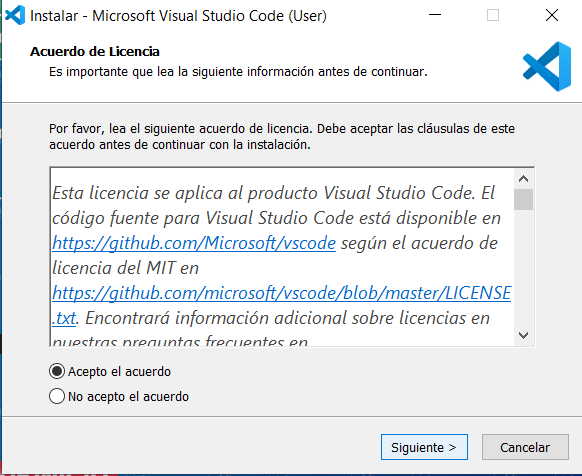
Task: Click the "Acuerdo de Licencia" heading
Action: pyautogui.click(x=95, y=52)
